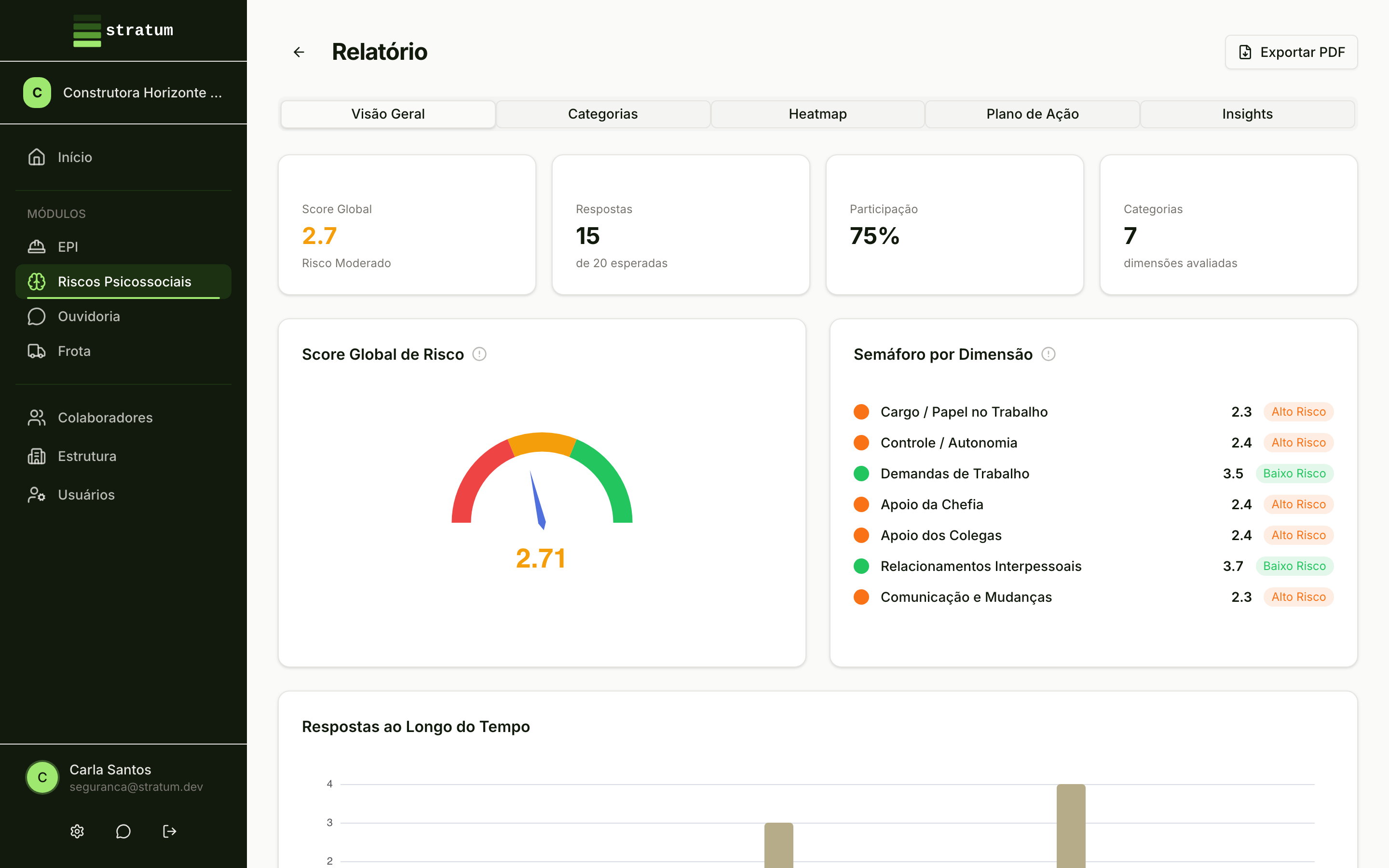The width and height of the screenshot is (1389, 868).
Task: Click the Início home icon
Action: [37, 157]
